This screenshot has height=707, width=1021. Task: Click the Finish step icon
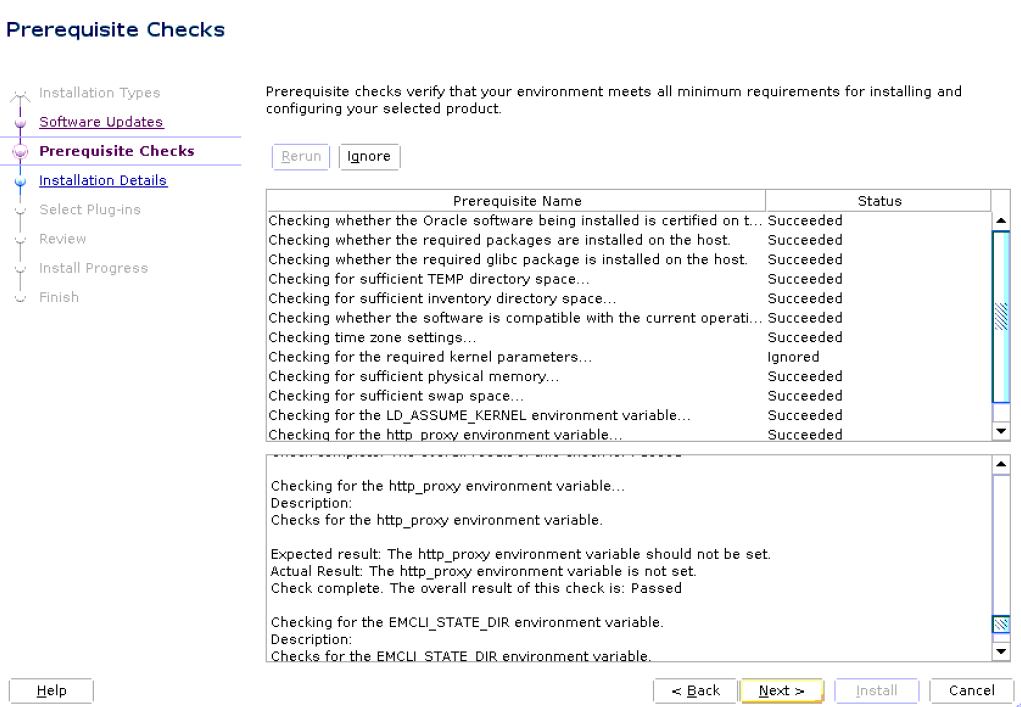coord(20,297)
